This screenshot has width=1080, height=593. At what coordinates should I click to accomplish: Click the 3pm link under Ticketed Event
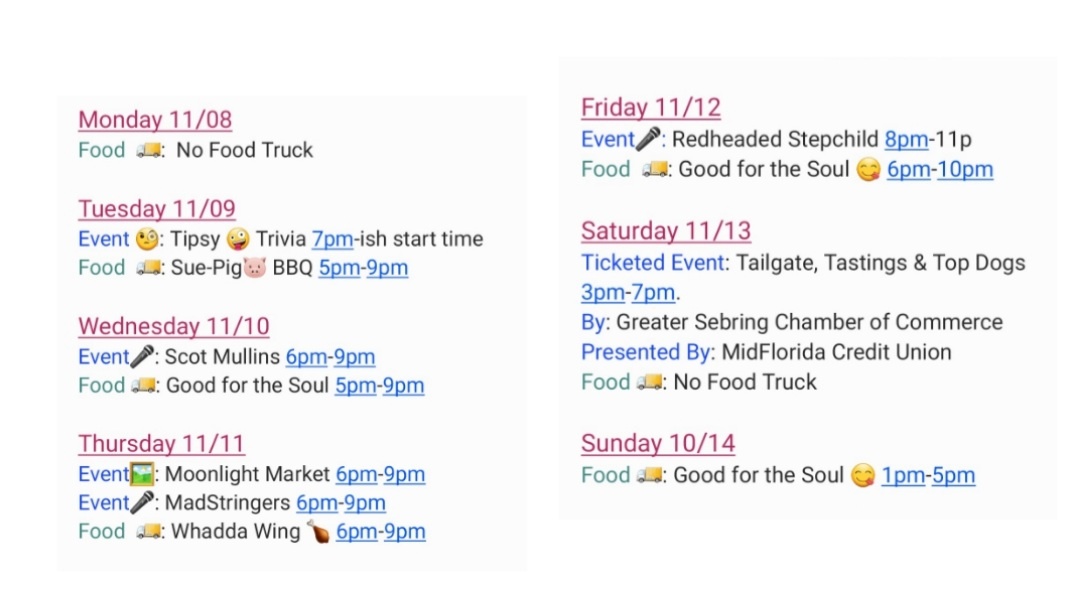pyautogui.click(x=600, y=293)
